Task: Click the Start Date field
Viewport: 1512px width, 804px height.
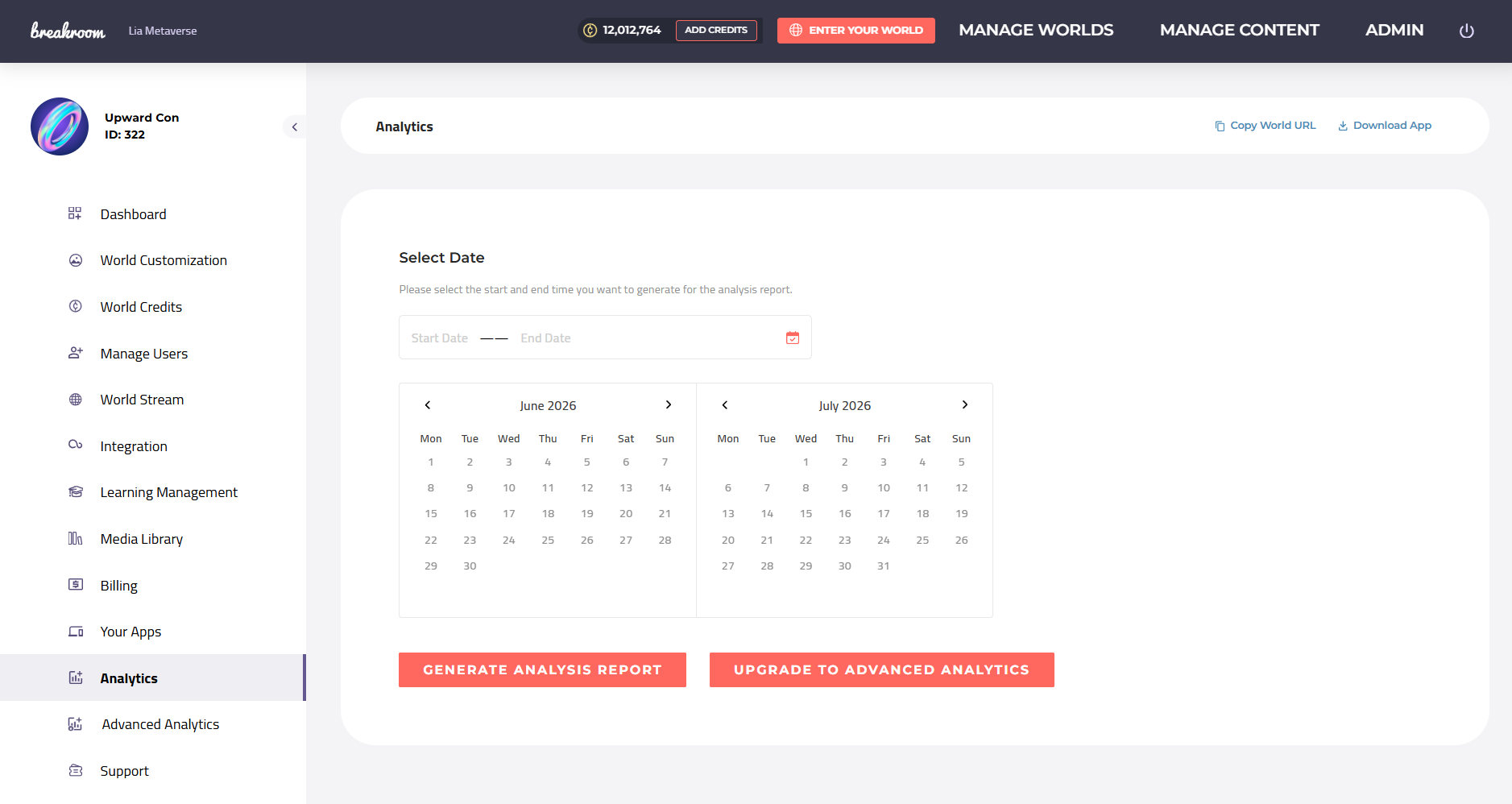Action: (439, 338)
